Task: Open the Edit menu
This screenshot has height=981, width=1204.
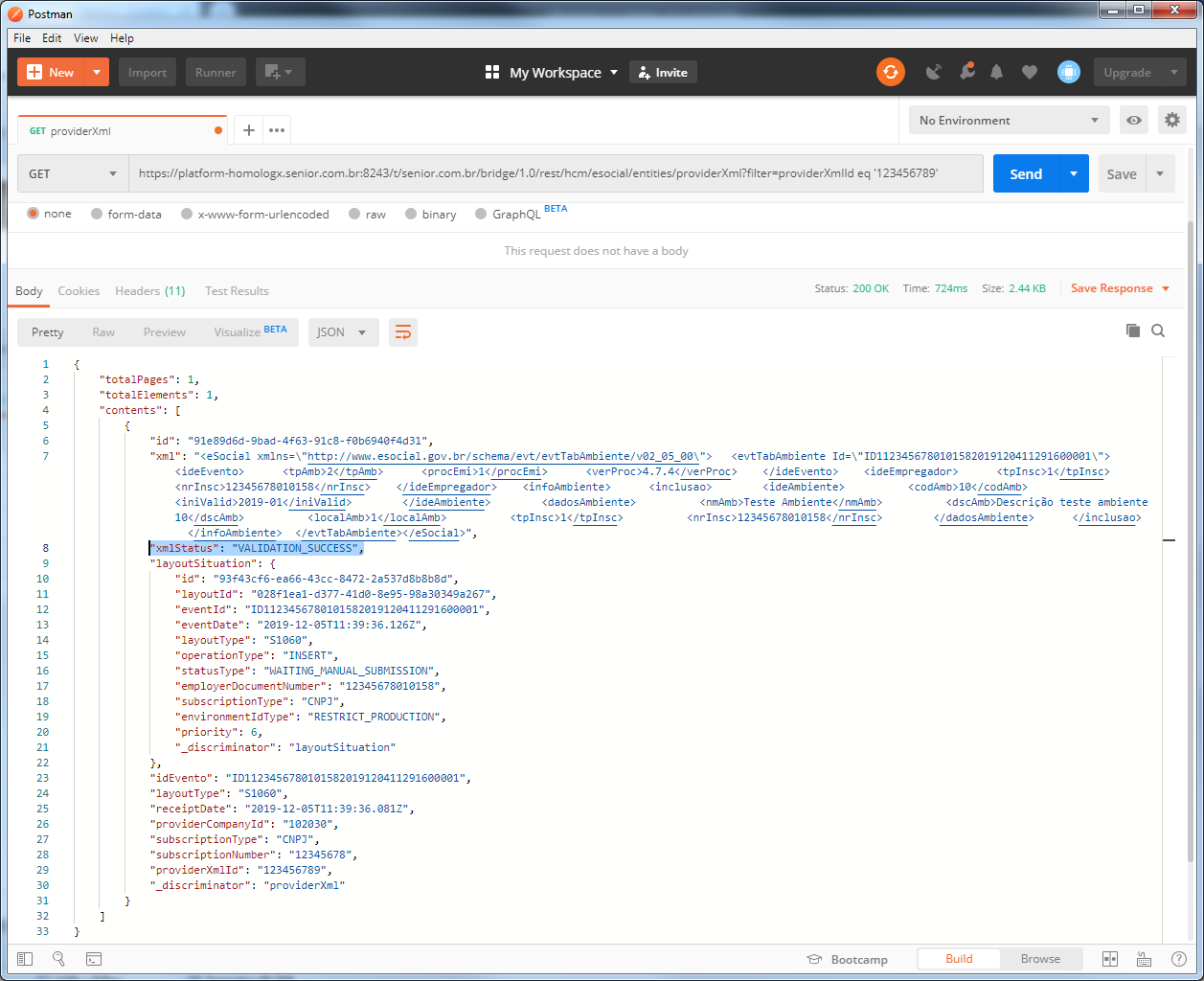Action: (52, 38)
